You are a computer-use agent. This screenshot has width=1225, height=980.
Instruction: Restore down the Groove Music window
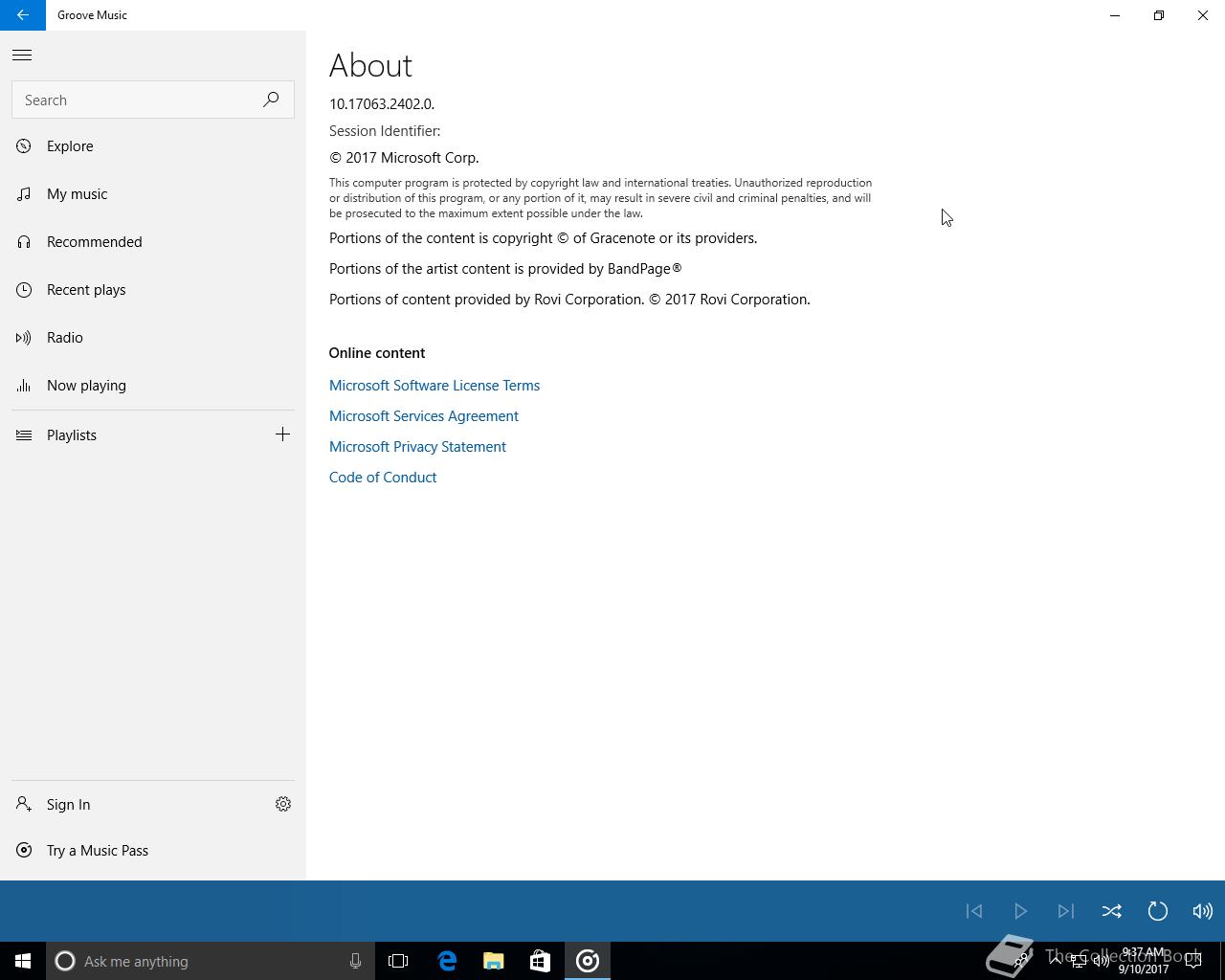click(1159, 15)
